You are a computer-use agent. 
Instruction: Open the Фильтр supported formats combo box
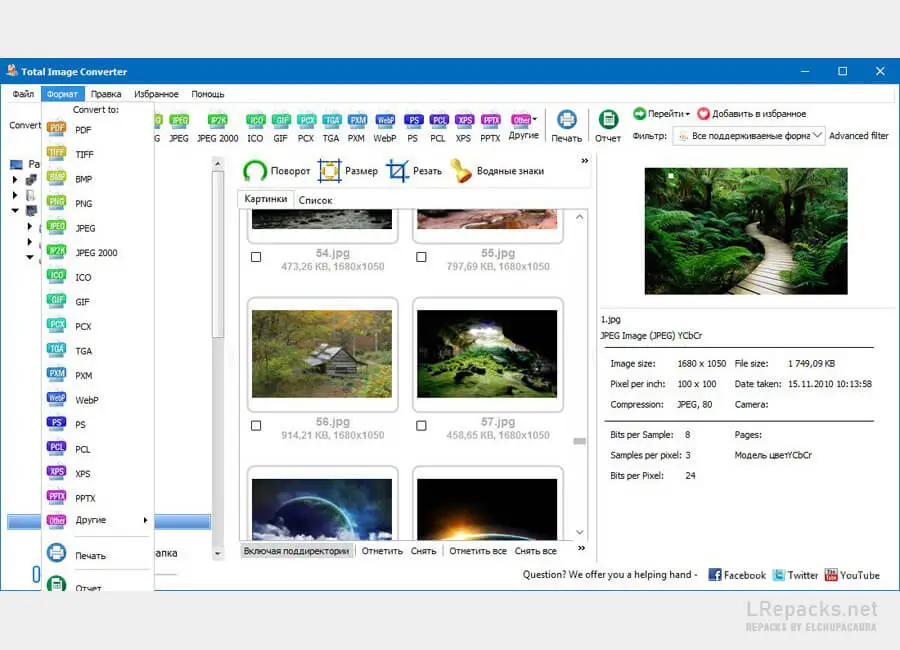click(749, 136)
